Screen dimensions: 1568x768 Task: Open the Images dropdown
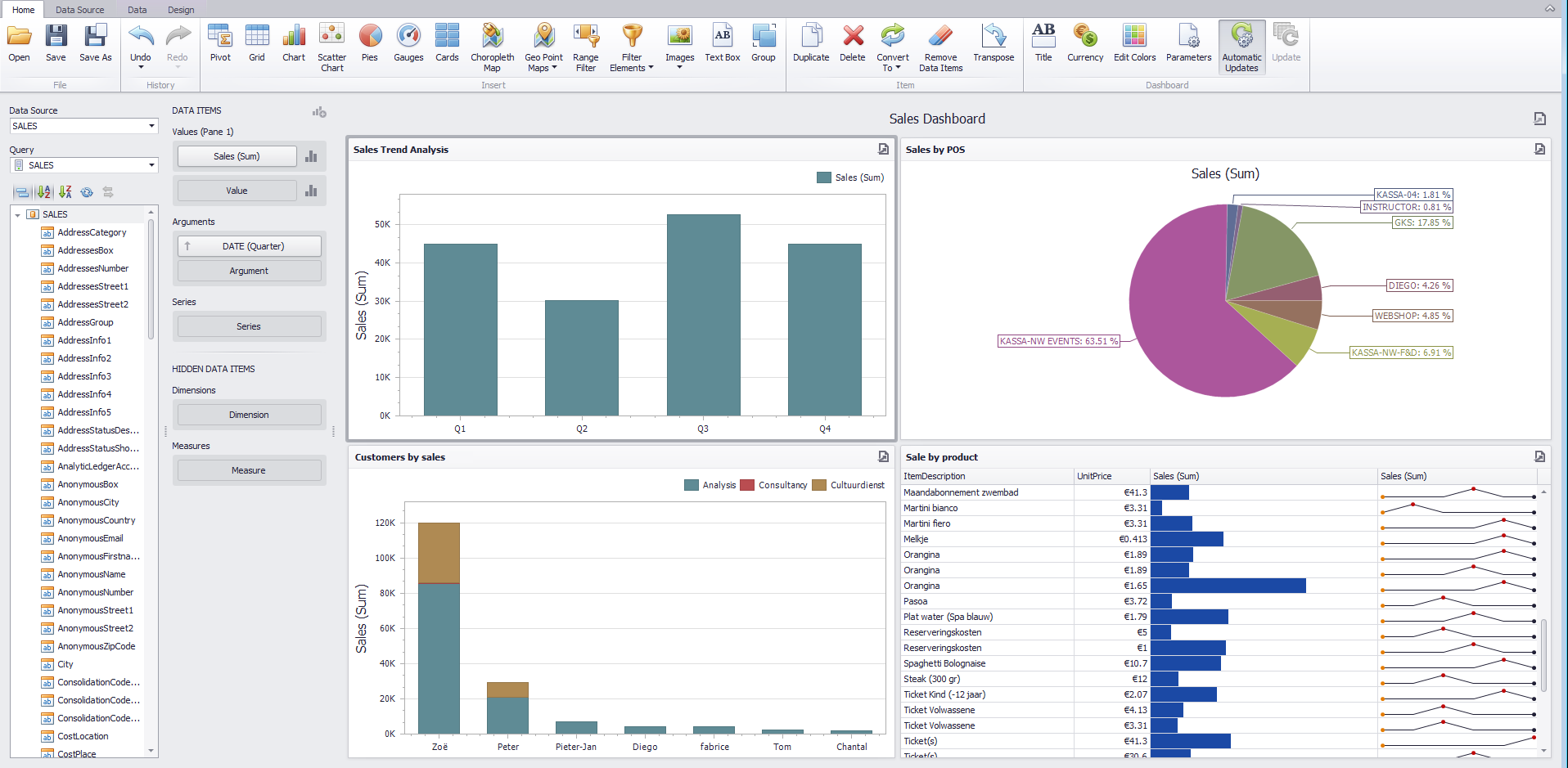click(679, 47)
